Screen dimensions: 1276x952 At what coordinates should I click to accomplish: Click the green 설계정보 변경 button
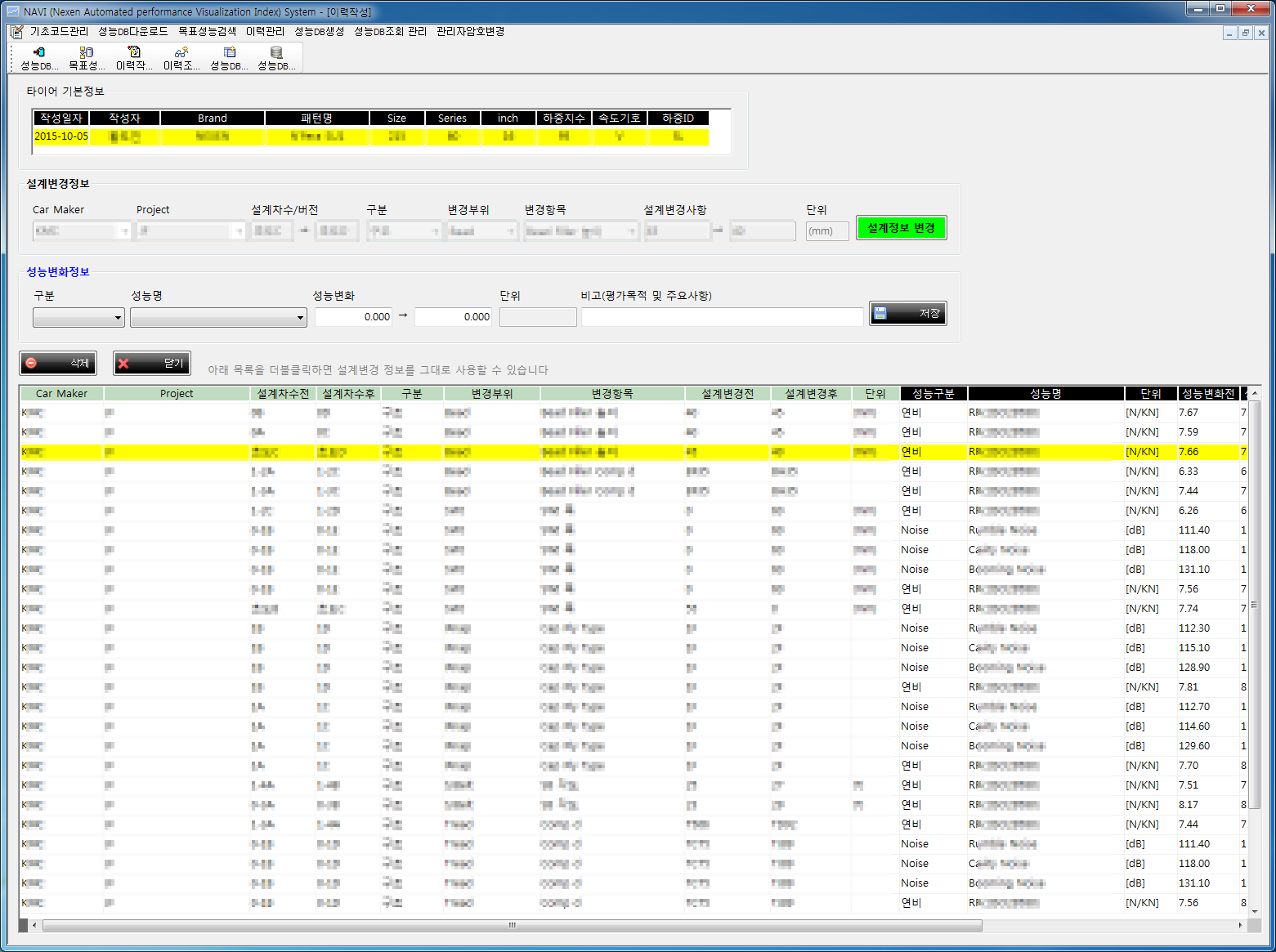tap(901, 228)
